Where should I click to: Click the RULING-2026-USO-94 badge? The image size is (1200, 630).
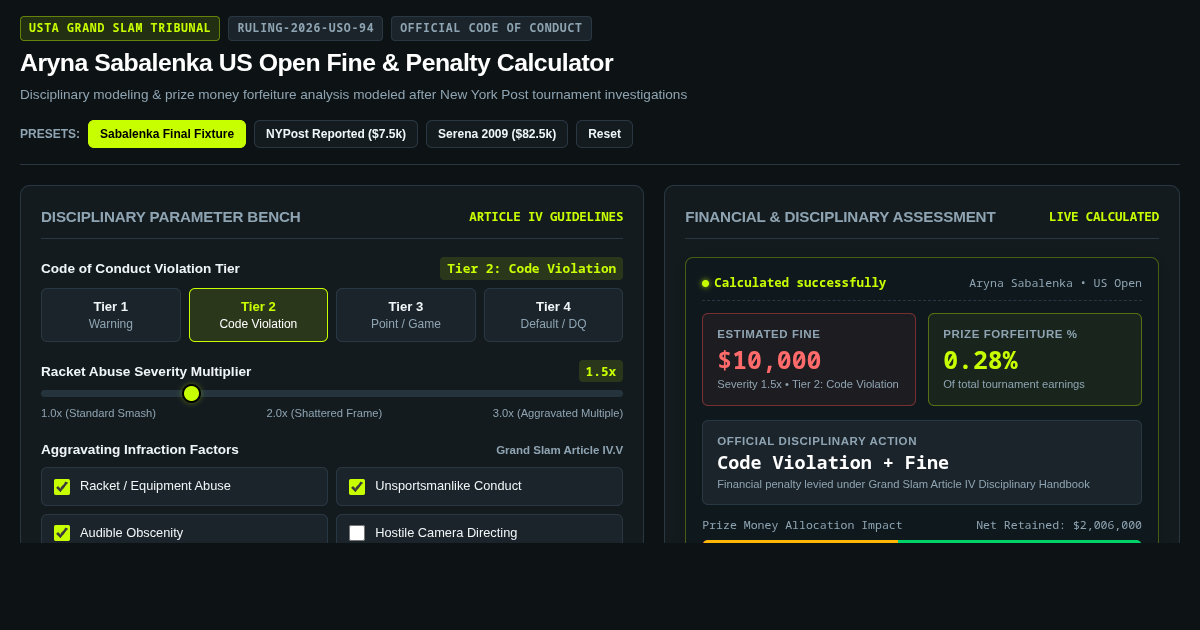pos(305,28)
